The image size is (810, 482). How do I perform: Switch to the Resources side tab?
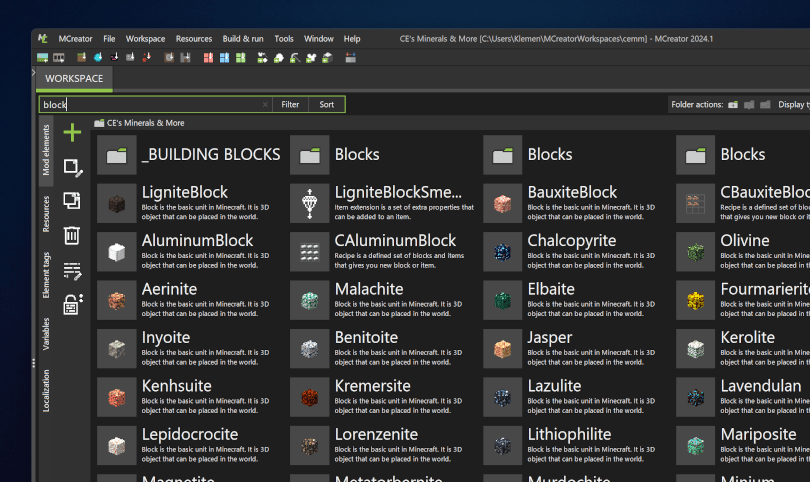tap(46, 213)
